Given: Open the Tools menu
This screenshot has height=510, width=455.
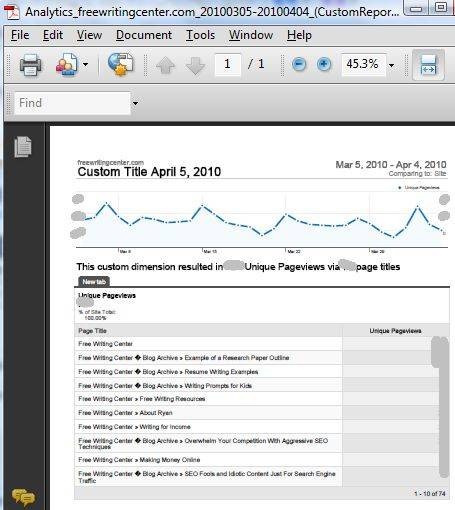Looking at the screenshot, I should 200,35.
